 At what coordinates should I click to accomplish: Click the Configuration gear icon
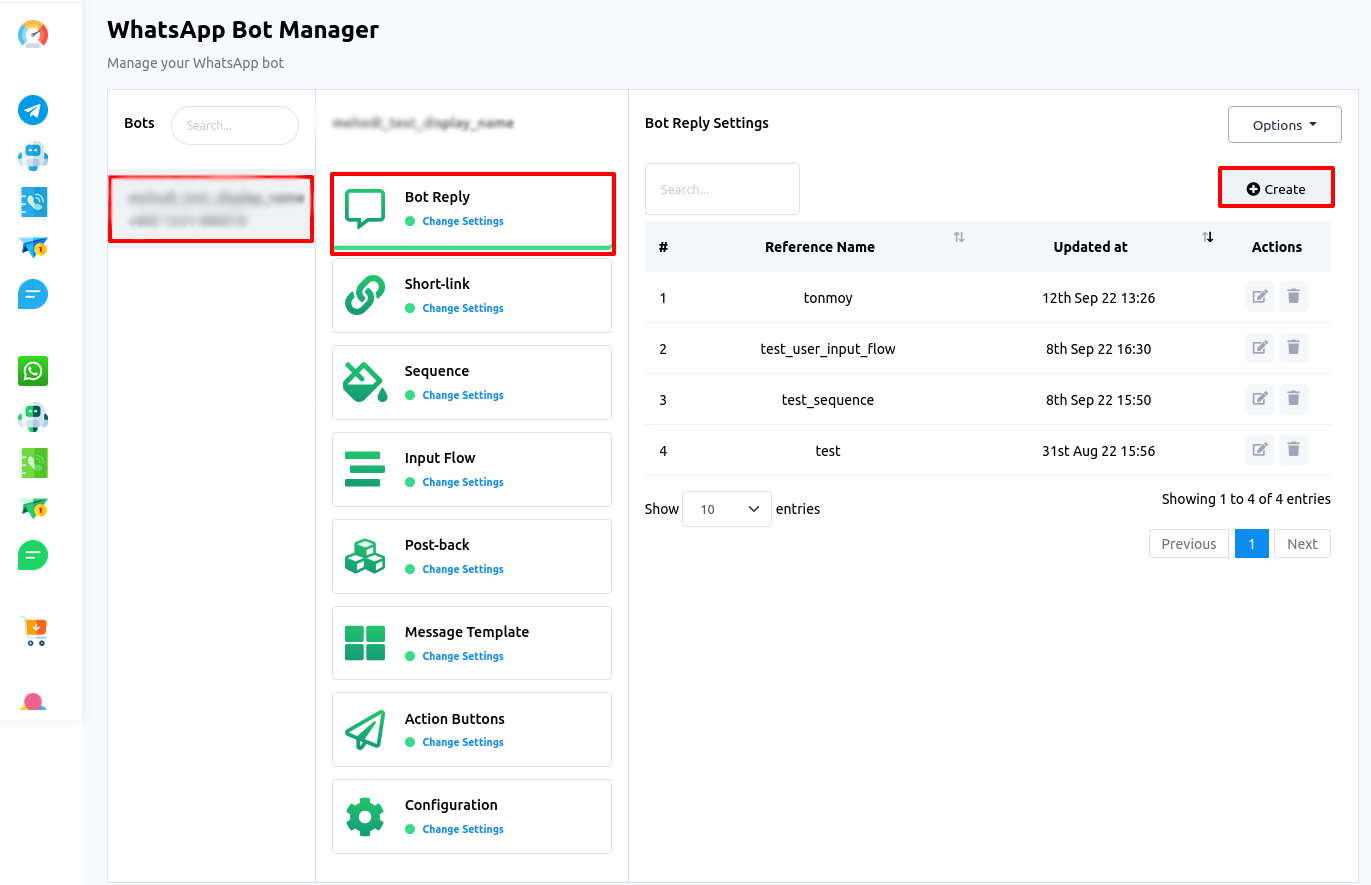click(x=365, y=817)
